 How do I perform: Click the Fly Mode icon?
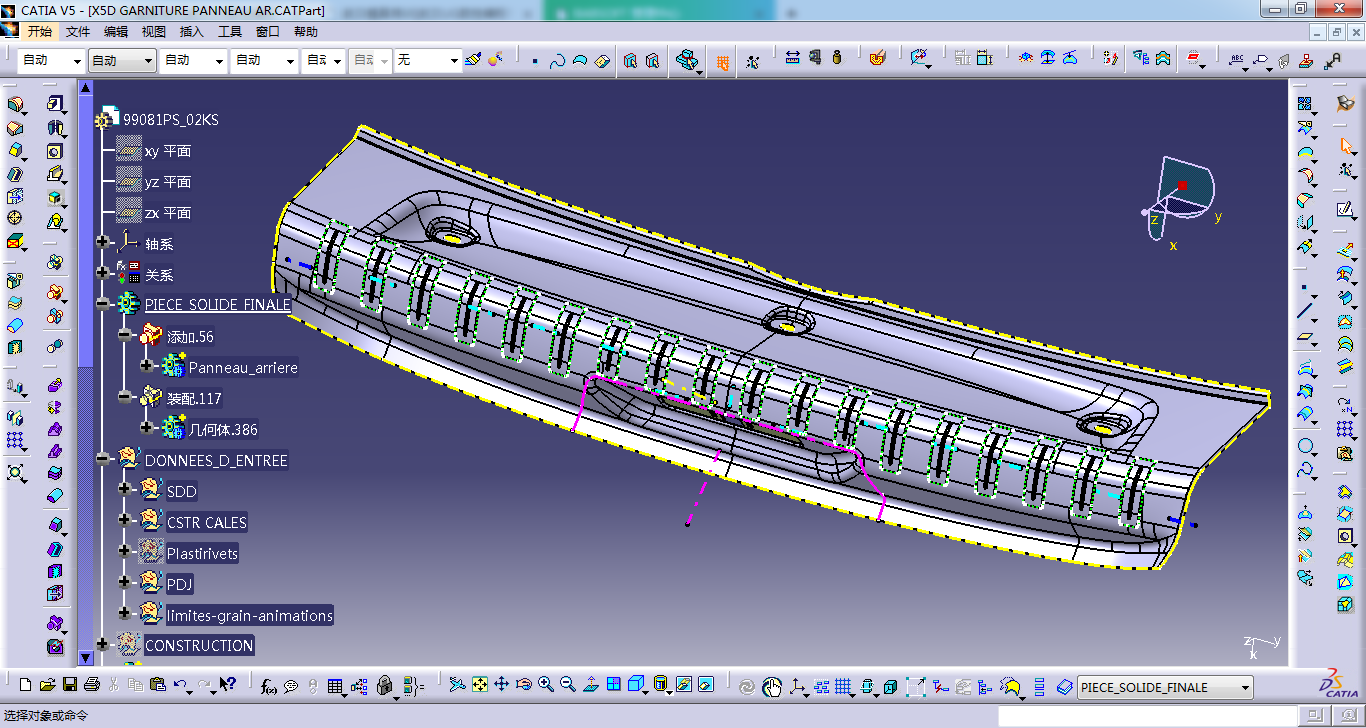[x=457, y=685]
